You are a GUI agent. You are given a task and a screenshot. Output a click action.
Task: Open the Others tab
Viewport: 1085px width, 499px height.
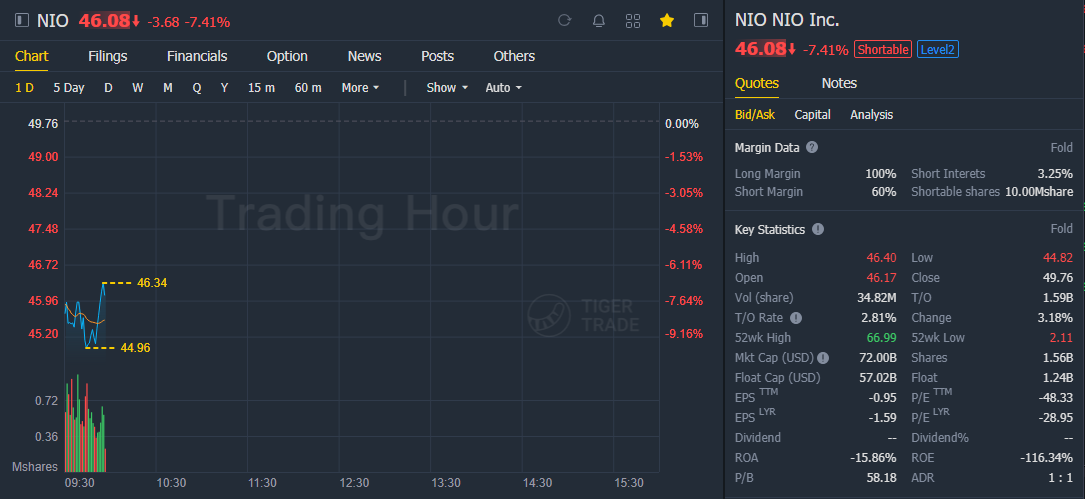(514, 56)
